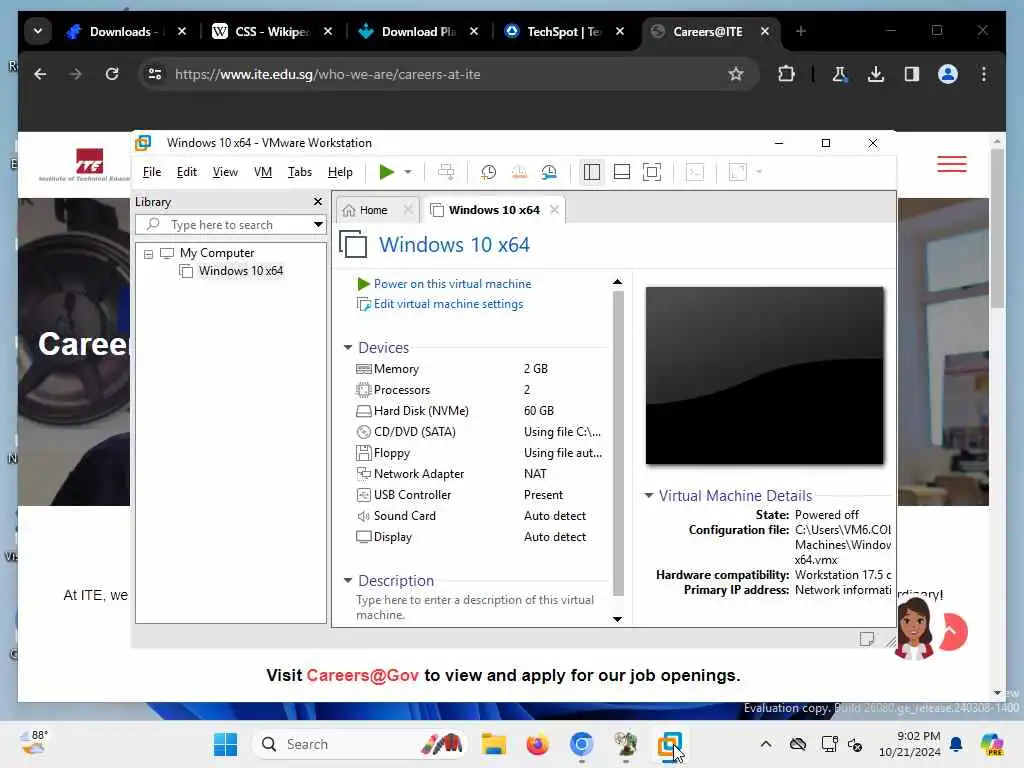
Task: Select the Processors device row
Action: (x=479, y=390)
